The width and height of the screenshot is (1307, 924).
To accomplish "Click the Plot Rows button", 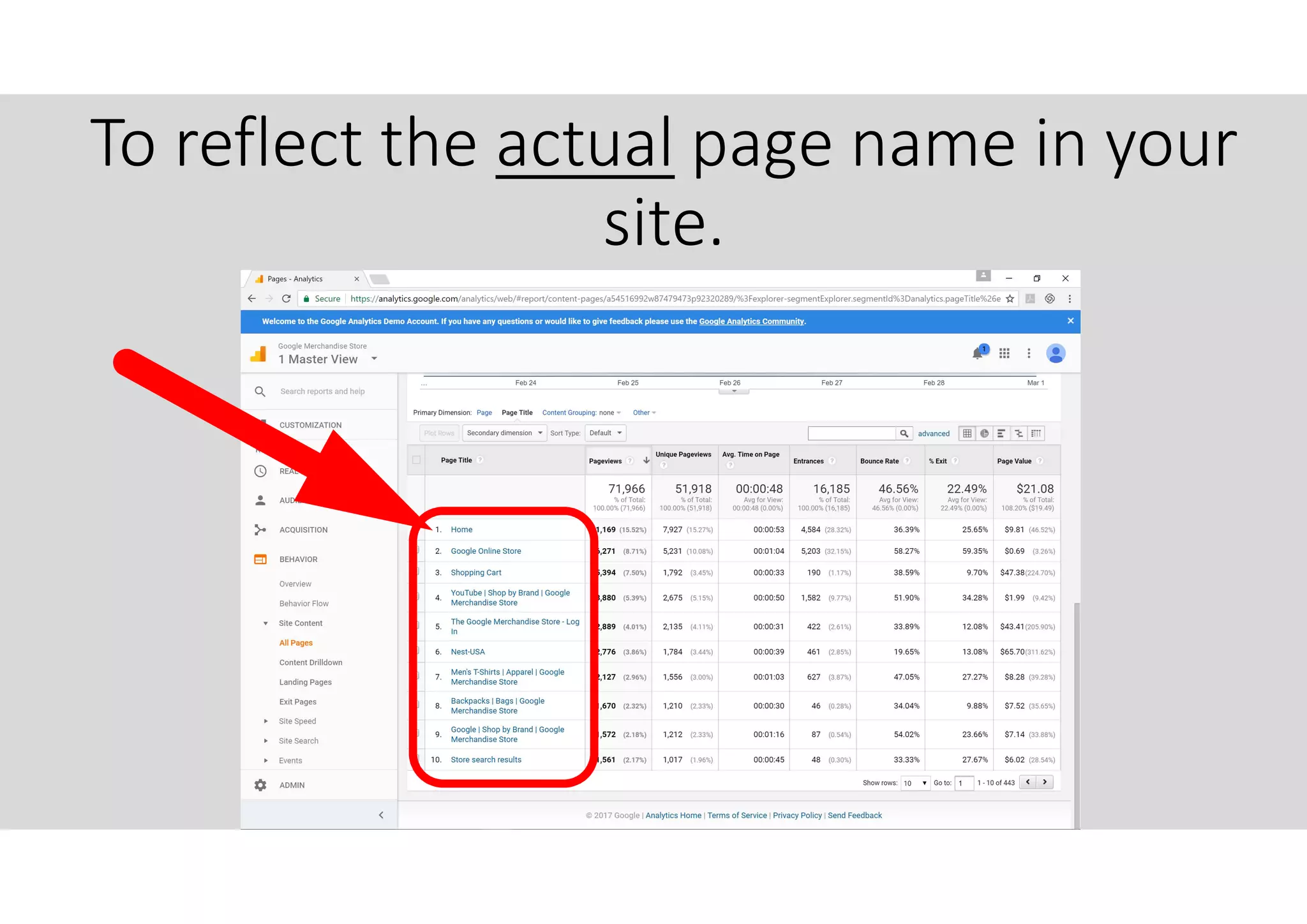I will pyautogui.click(x=439, y=433).
